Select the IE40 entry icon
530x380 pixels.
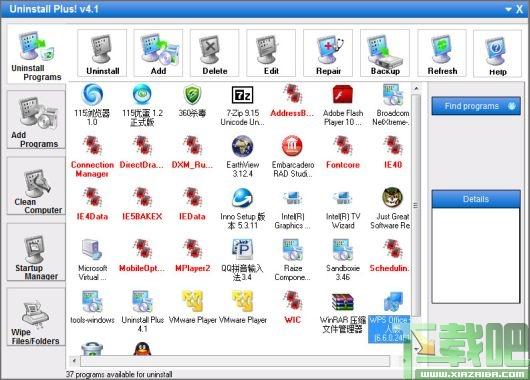click(392, 145)
